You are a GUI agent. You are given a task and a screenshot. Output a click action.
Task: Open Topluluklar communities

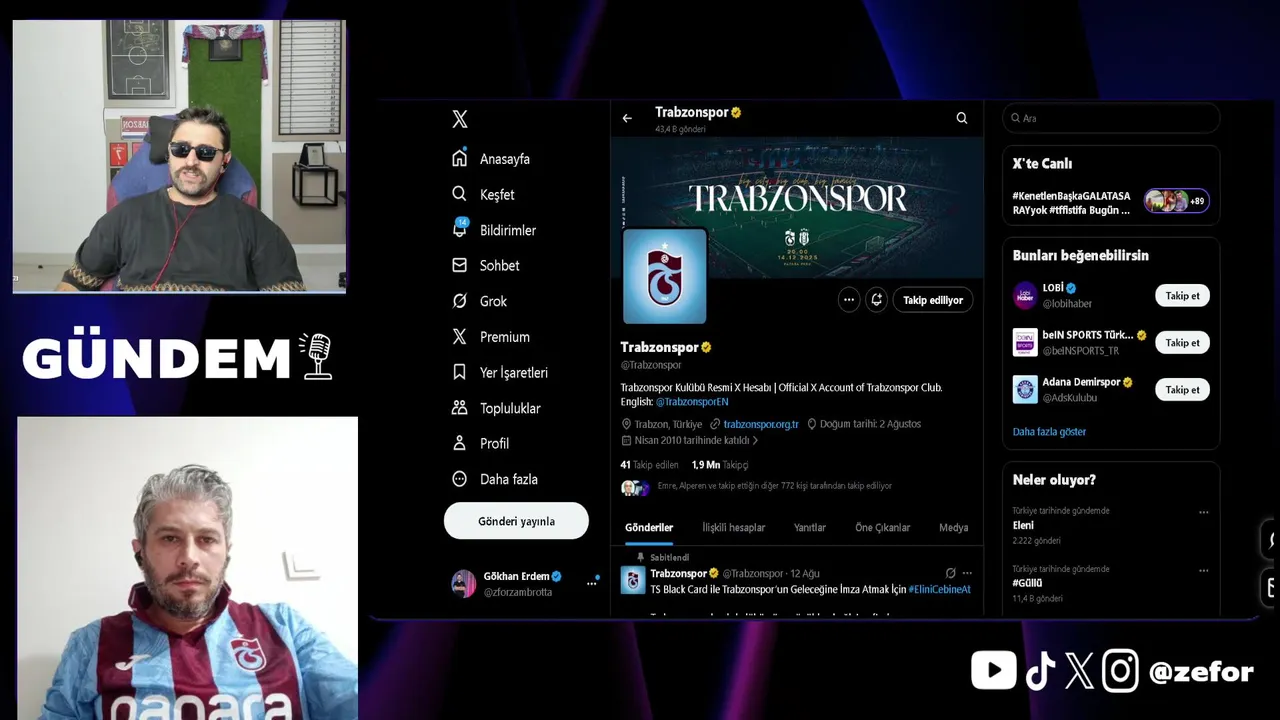coord(496,408)
